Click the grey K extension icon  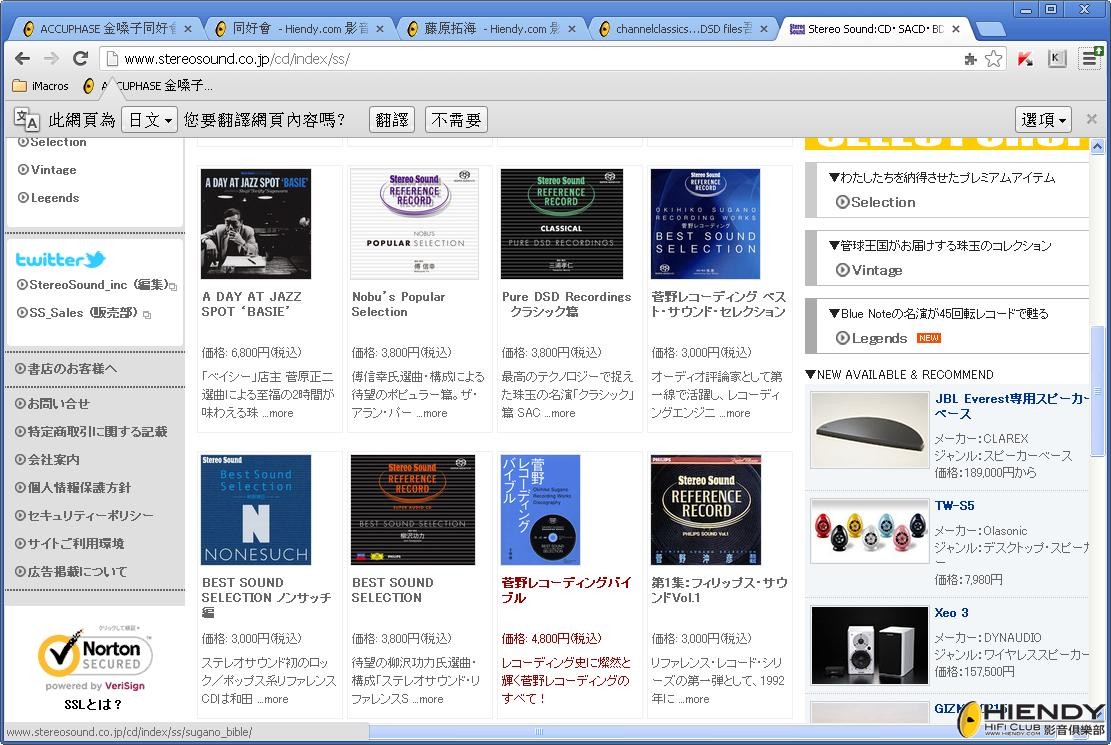click(1056, 59)
